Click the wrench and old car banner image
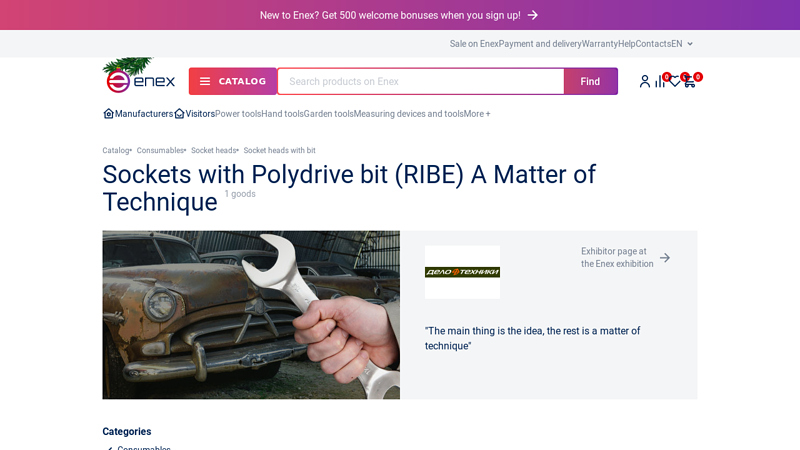The width and height of the screenshot is (800, 450). [251, 315]
